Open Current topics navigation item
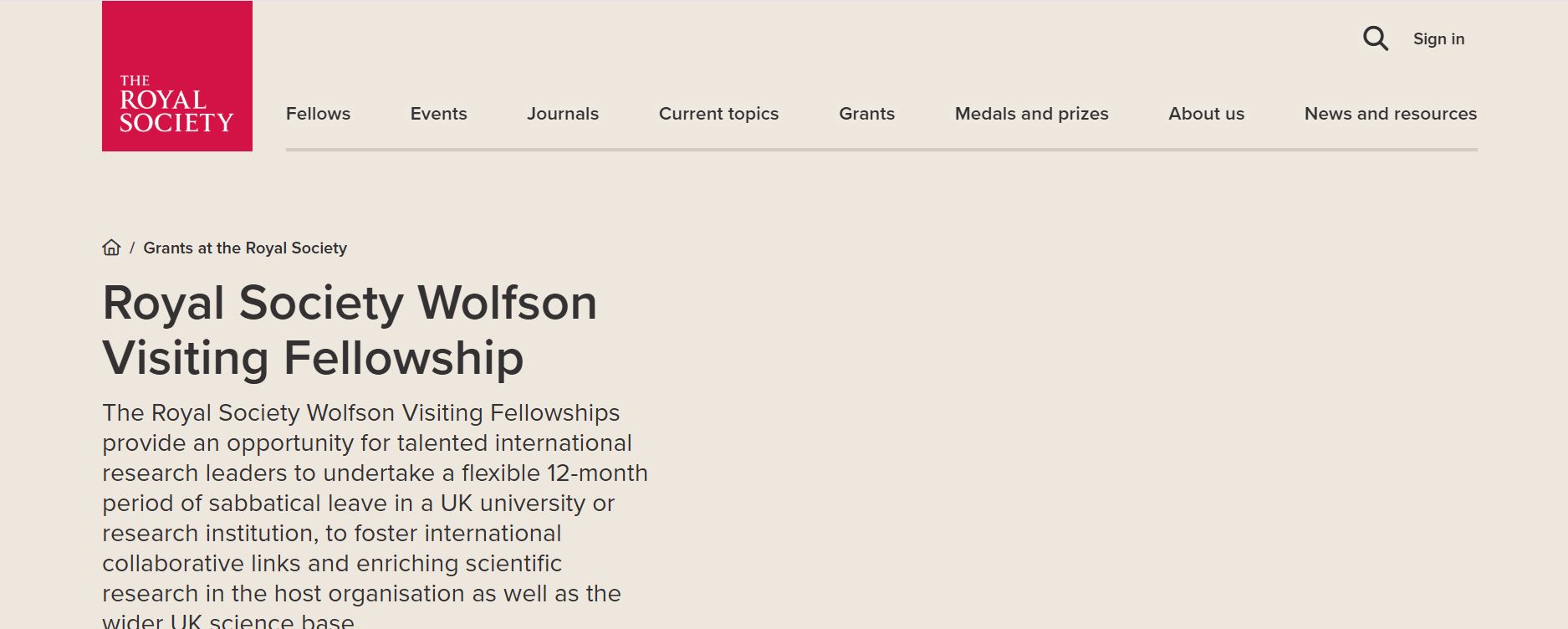Screen dimensions: 1568x629 click(x=718, y=114)
